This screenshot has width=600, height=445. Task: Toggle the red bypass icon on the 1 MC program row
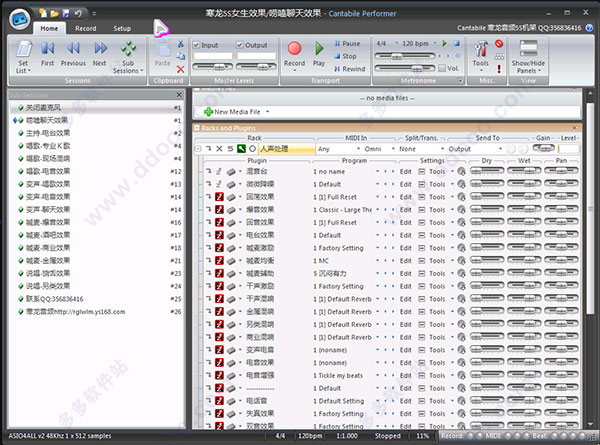pyautogui.click(x=219, y=261)
